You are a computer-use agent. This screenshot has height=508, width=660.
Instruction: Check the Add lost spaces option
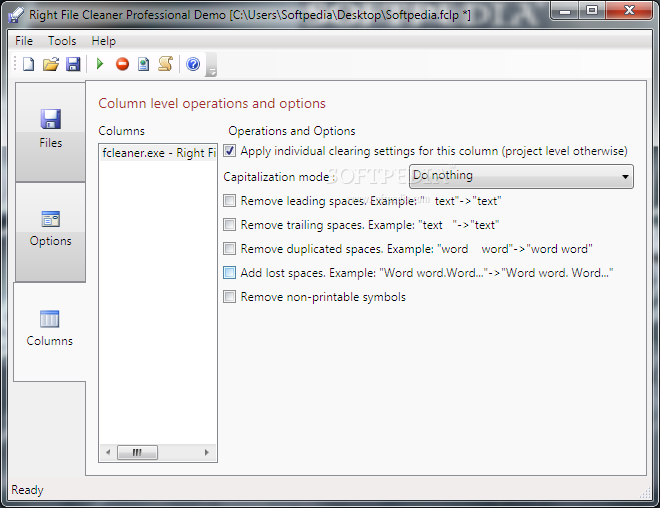coord(229,272)
